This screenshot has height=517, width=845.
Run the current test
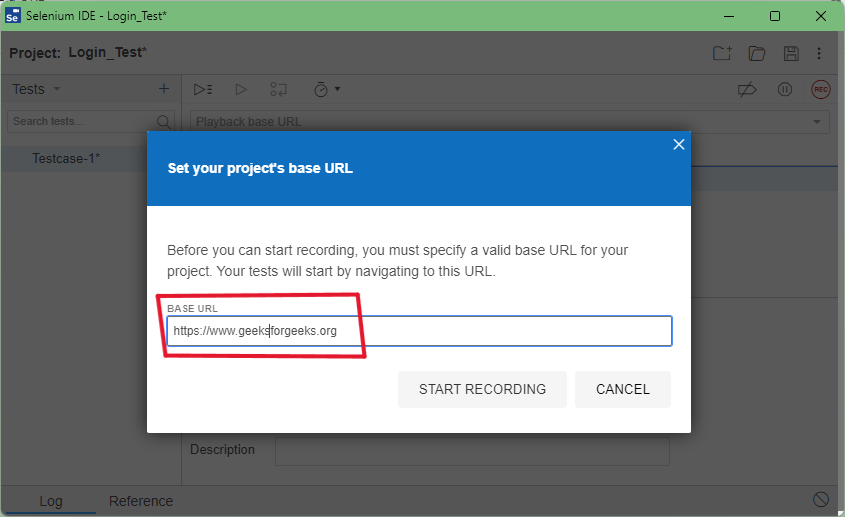pyautogui.click(x=241, y=89)
